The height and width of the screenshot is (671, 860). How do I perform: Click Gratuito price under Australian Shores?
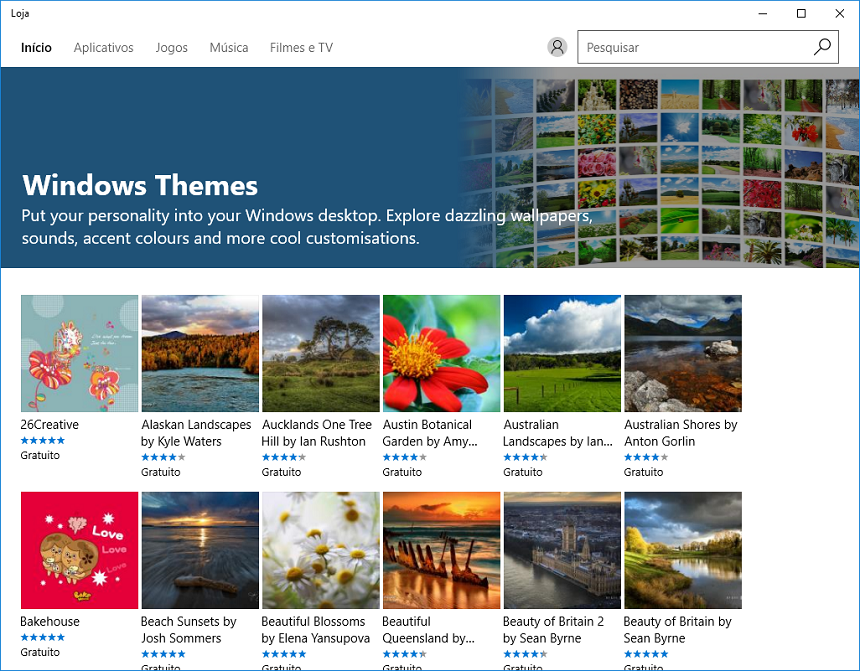[x=643, y=472]
